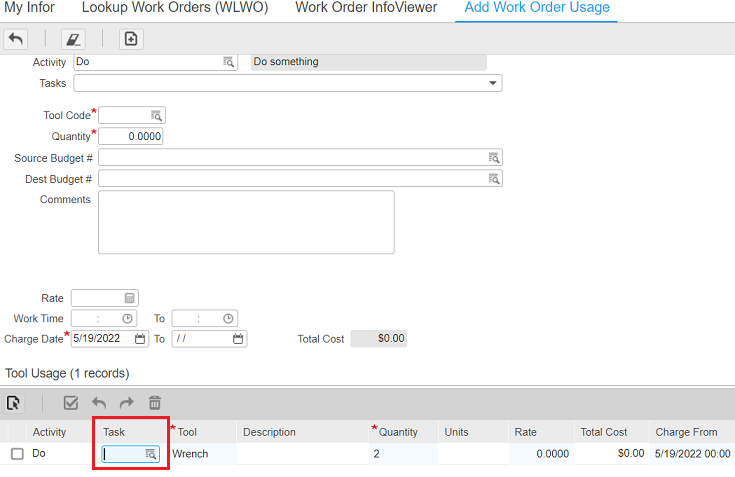This screenshot has width=735, height=477.
Task: Click the back arrow toolbar icon
Action: tap(16, 39)
